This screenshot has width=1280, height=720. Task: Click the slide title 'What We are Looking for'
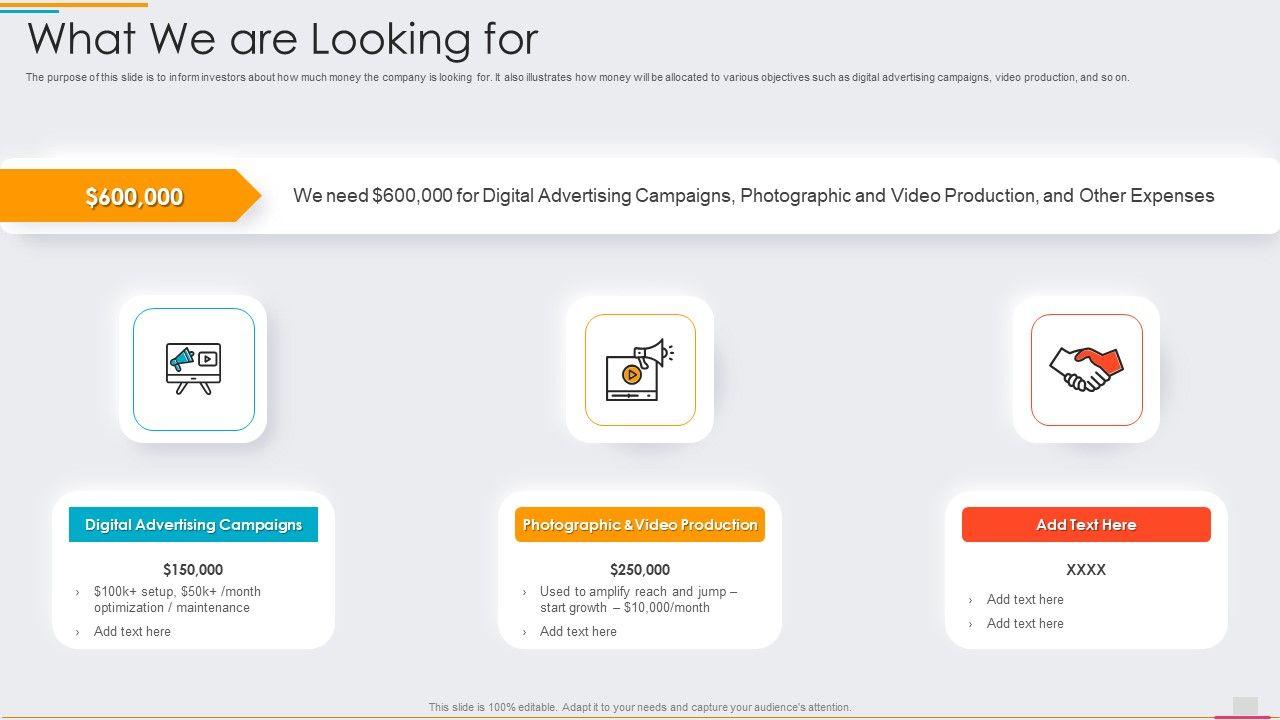click(x=283, y=40)
